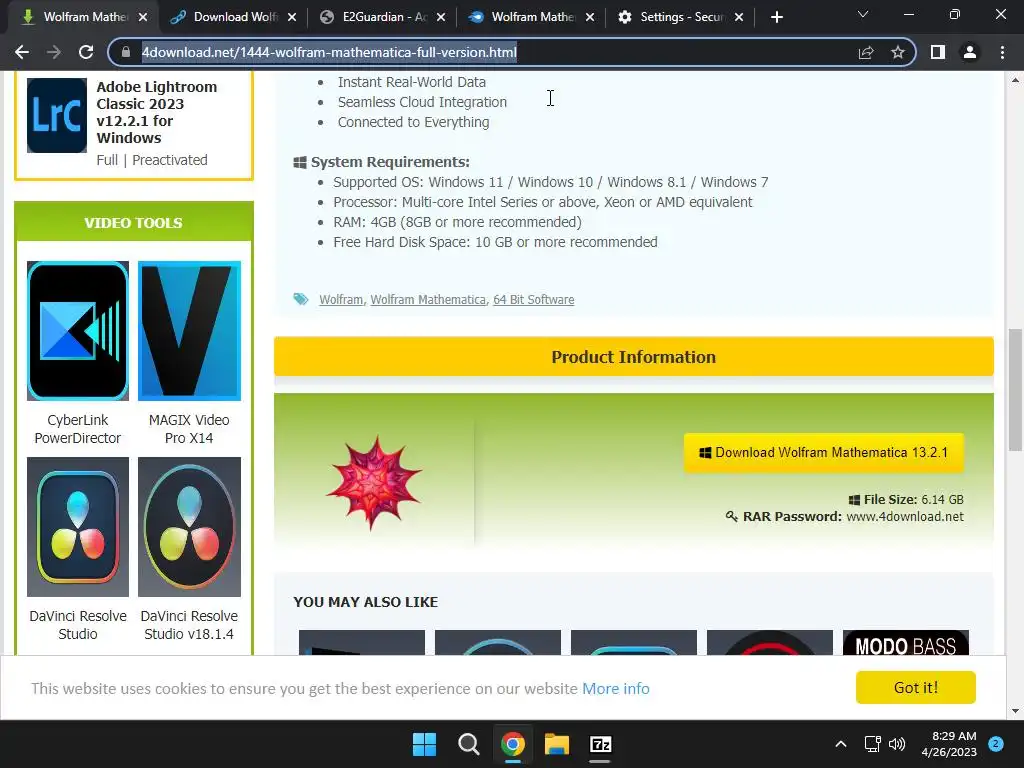Share this page via address bar icon

[x=866, y=52]
